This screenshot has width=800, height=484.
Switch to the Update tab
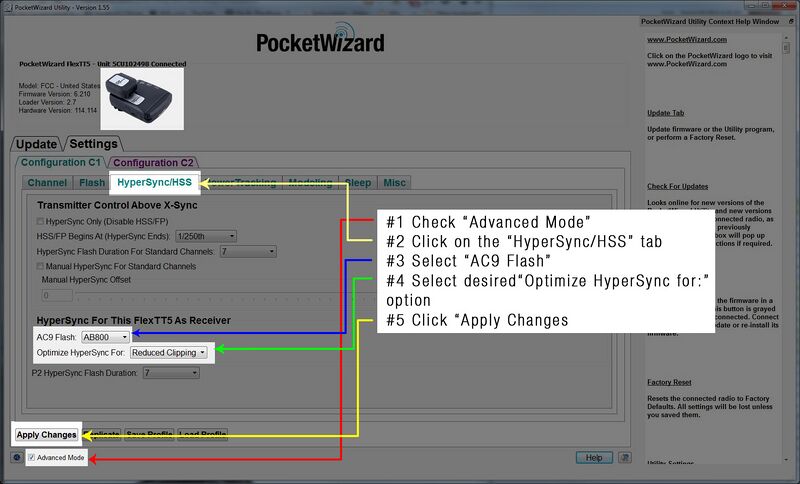[36, 144]
